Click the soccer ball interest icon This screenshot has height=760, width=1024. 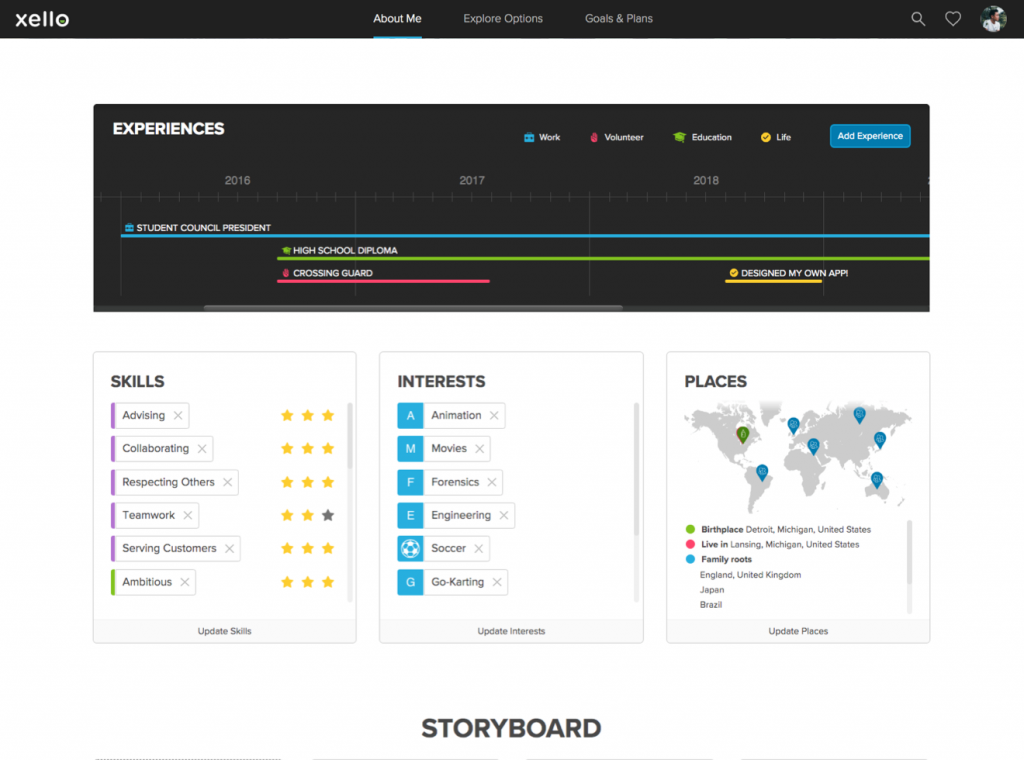click(x=410, y=548)
